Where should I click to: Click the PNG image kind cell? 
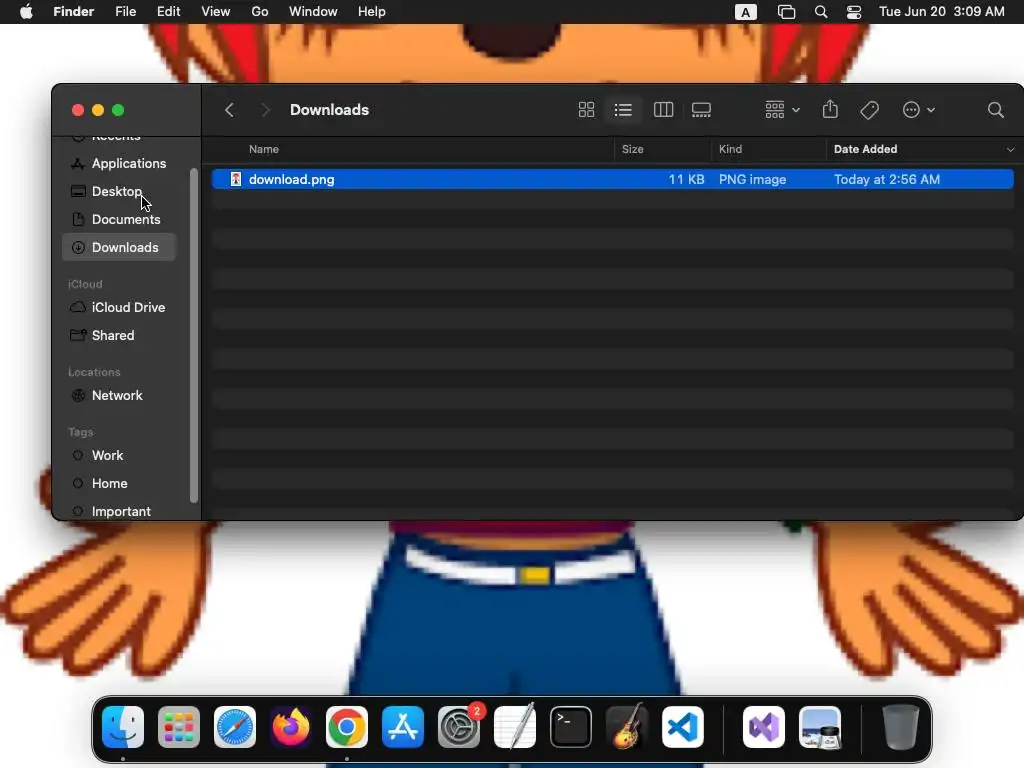click(x=752, y=180)
